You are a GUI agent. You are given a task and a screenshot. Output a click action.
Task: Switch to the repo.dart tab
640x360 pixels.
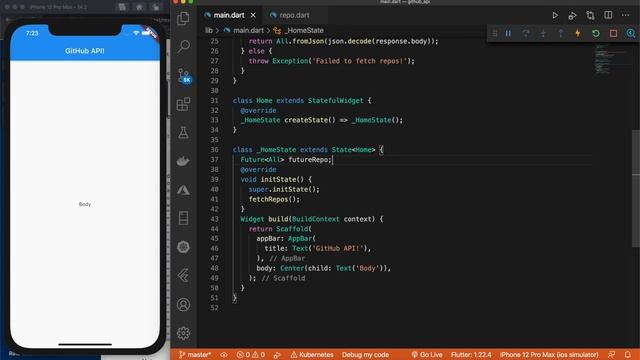click(294, 15)
